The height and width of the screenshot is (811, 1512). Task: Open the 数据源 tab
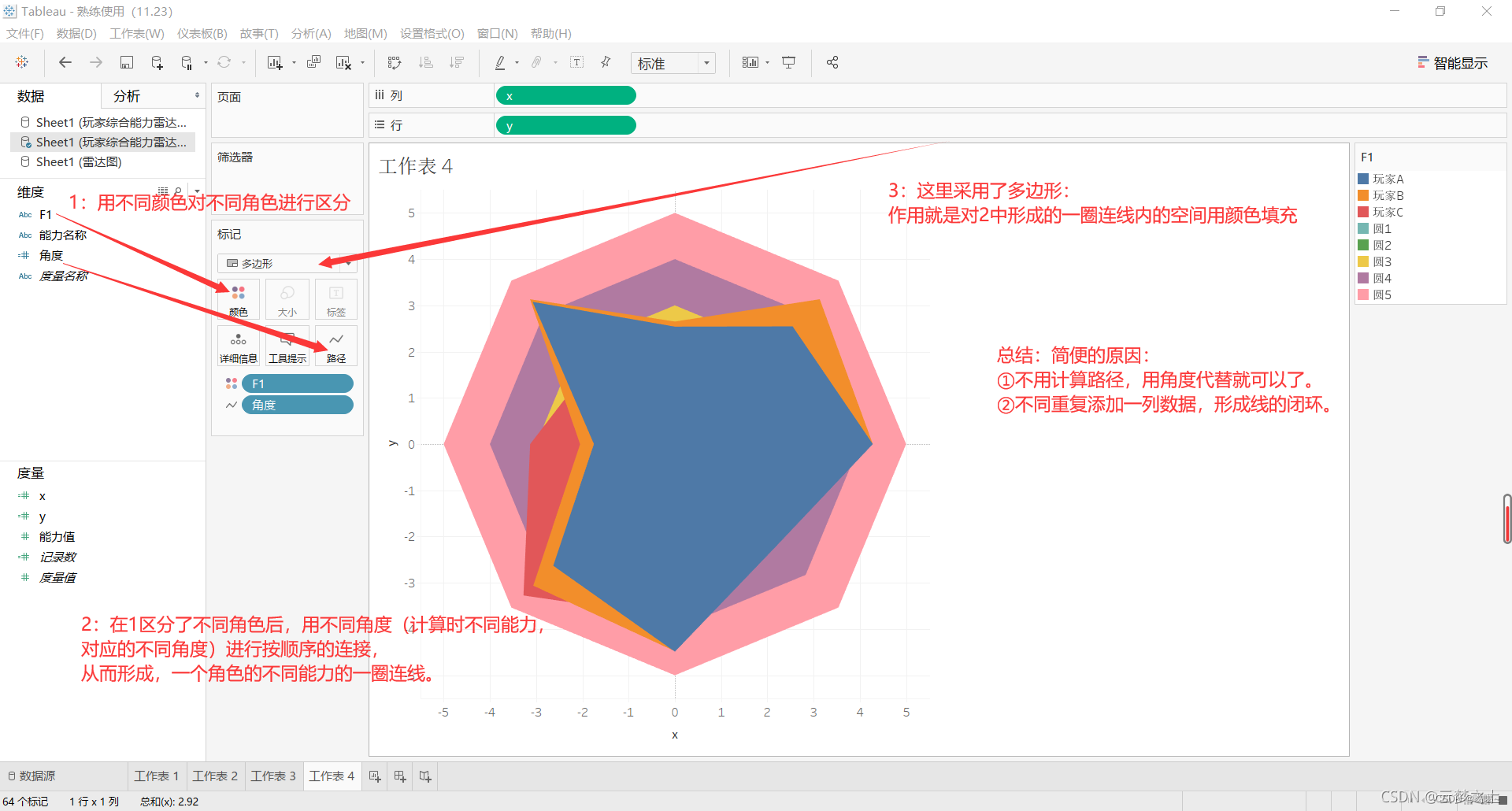[x=31, y=776]
